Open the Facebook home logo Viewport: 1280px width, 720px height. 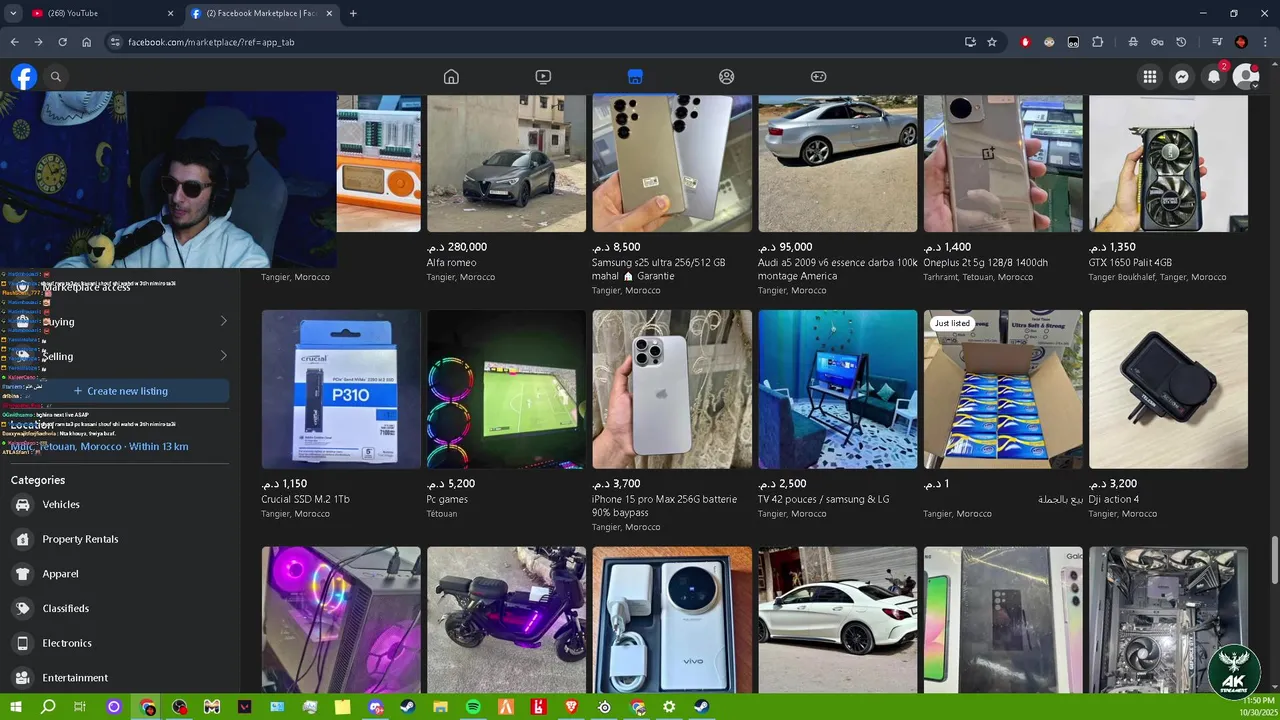(x=24, y=77)
